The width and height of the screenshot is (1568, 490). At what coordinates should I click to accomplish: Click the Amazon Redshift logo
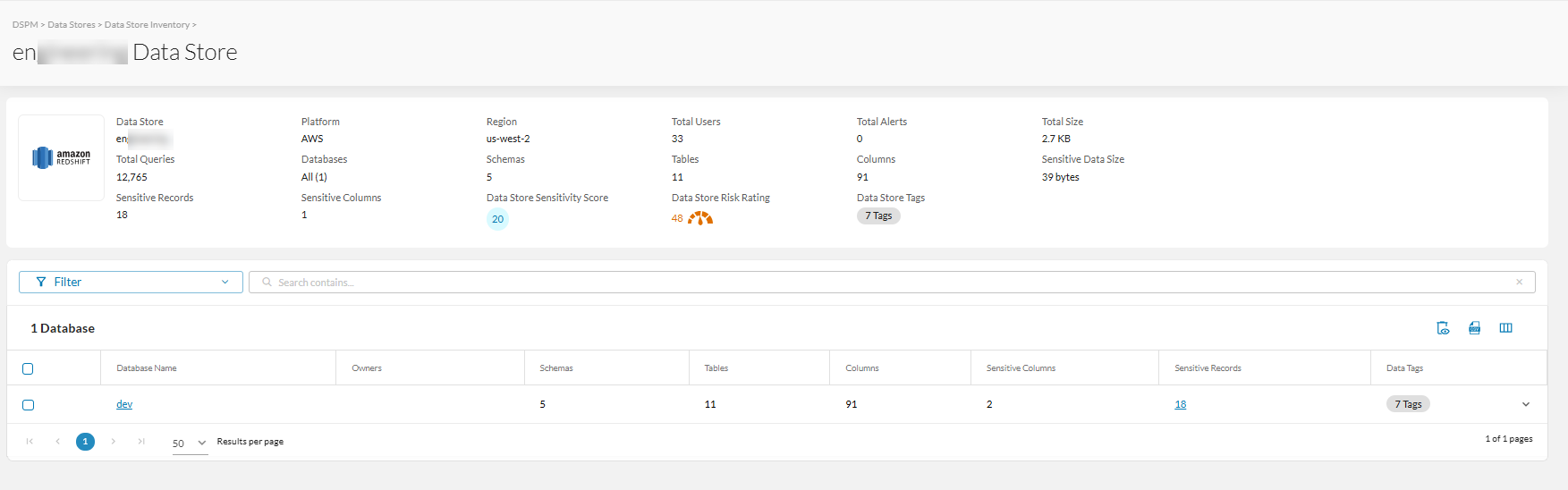pos(62,157)
